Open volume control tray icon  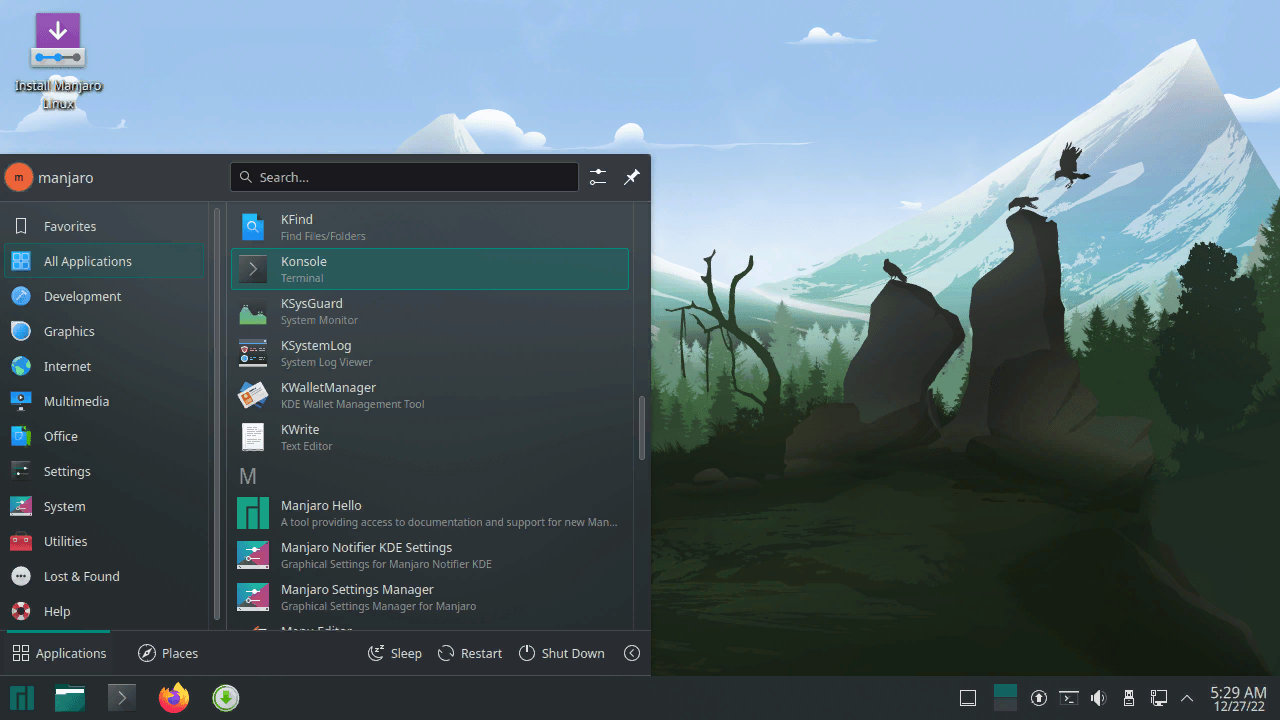(1098, 698)
